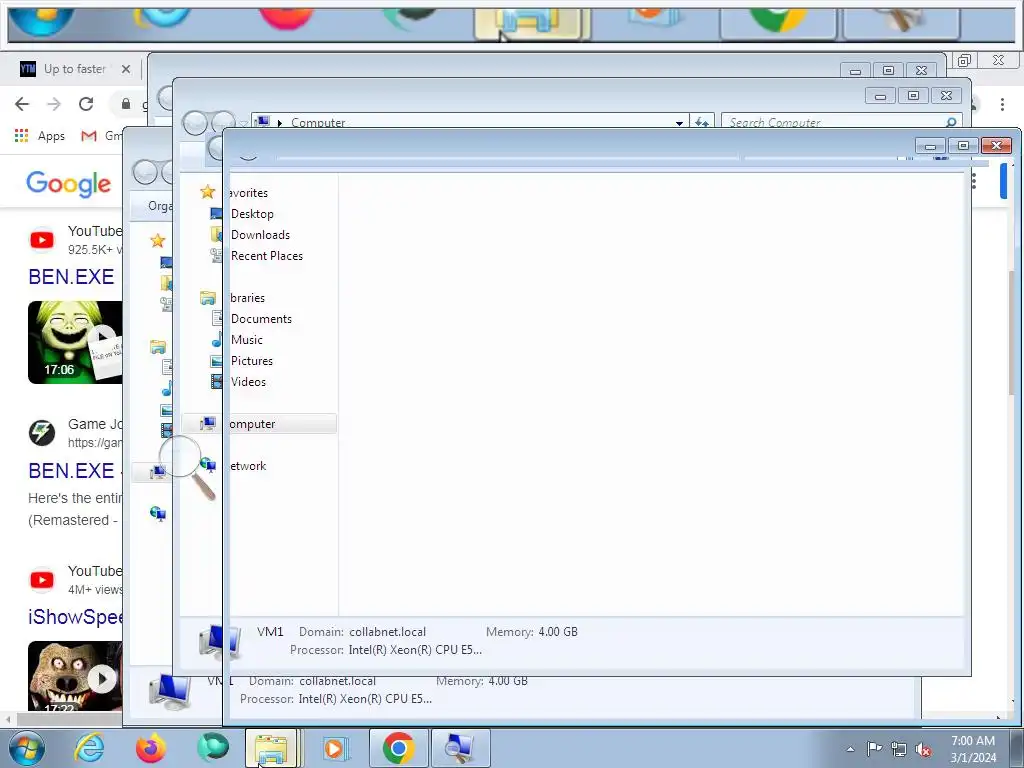Click the Back button of the Computer window
1024x768 pixels.
click(194, 123)
